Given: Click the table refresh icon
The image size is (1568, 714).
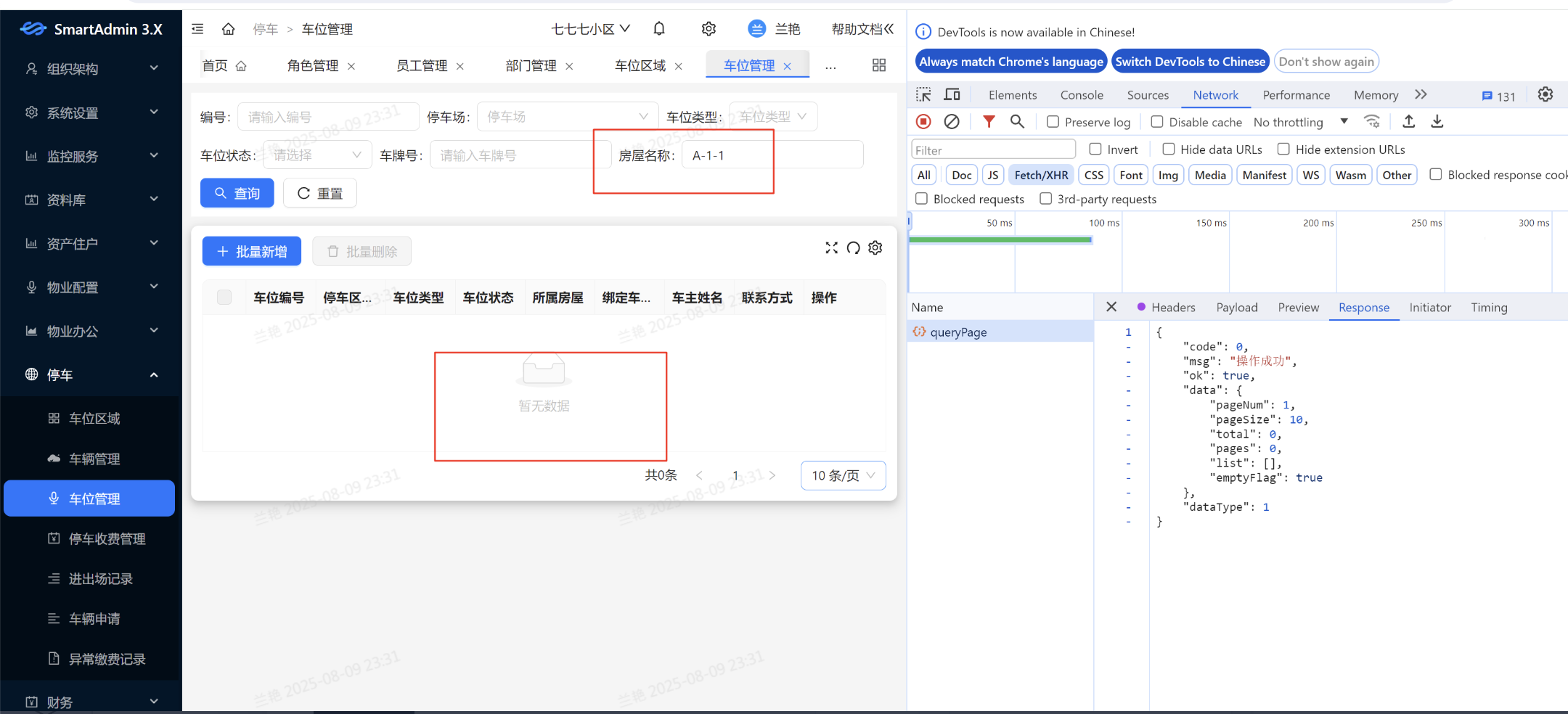Looking at the screenshot, I should click(852, 248).
